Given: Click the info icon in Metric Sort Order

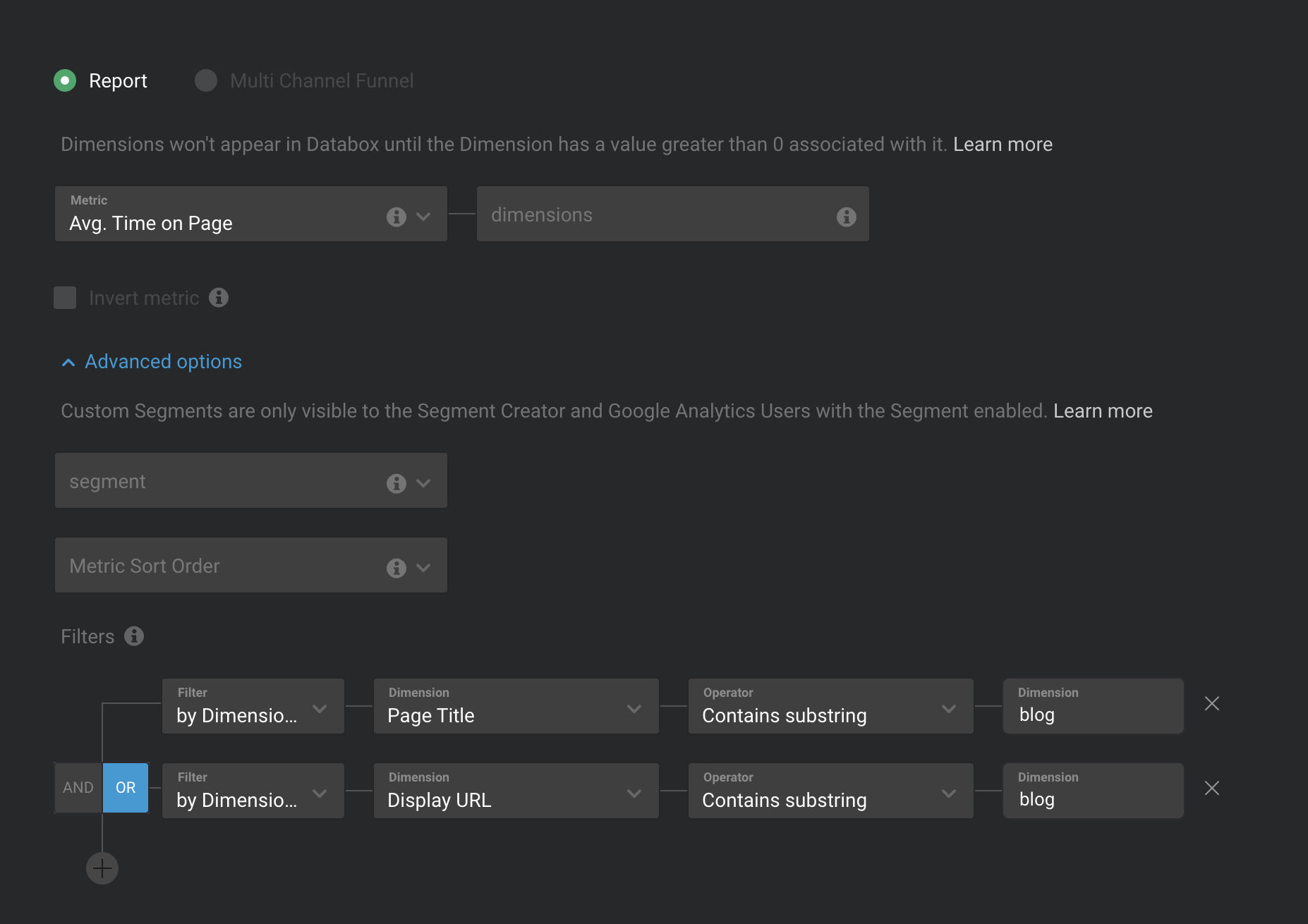Looking at the screenshot, I should (x=396, y=568).
